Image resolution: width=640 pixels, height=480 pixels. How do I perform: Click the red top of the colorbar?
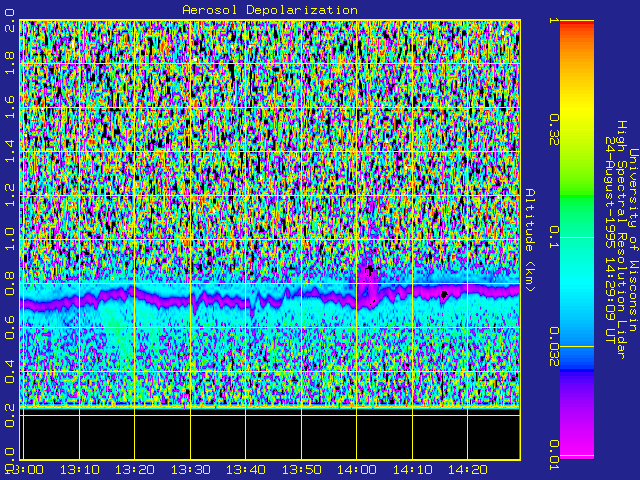click(577, 24)
